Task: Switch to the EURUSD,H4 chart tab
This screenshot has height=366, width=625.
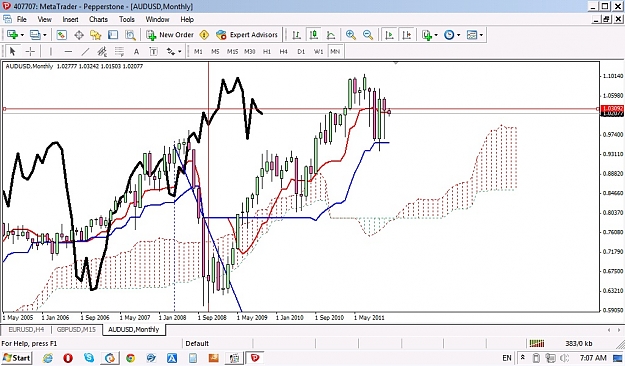Action: (26, 329)
